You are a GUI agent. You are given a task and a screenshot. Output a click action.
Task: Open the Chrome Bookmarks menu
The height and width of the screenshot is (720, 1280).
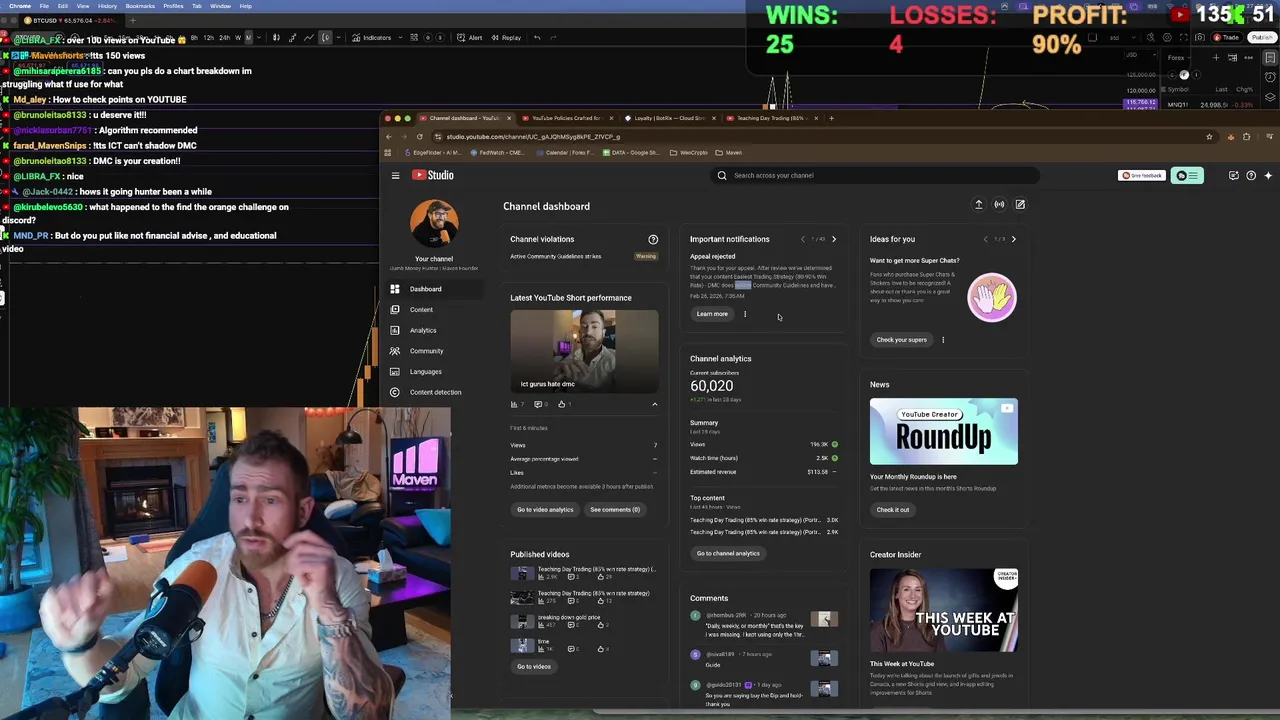click(140, 6)
